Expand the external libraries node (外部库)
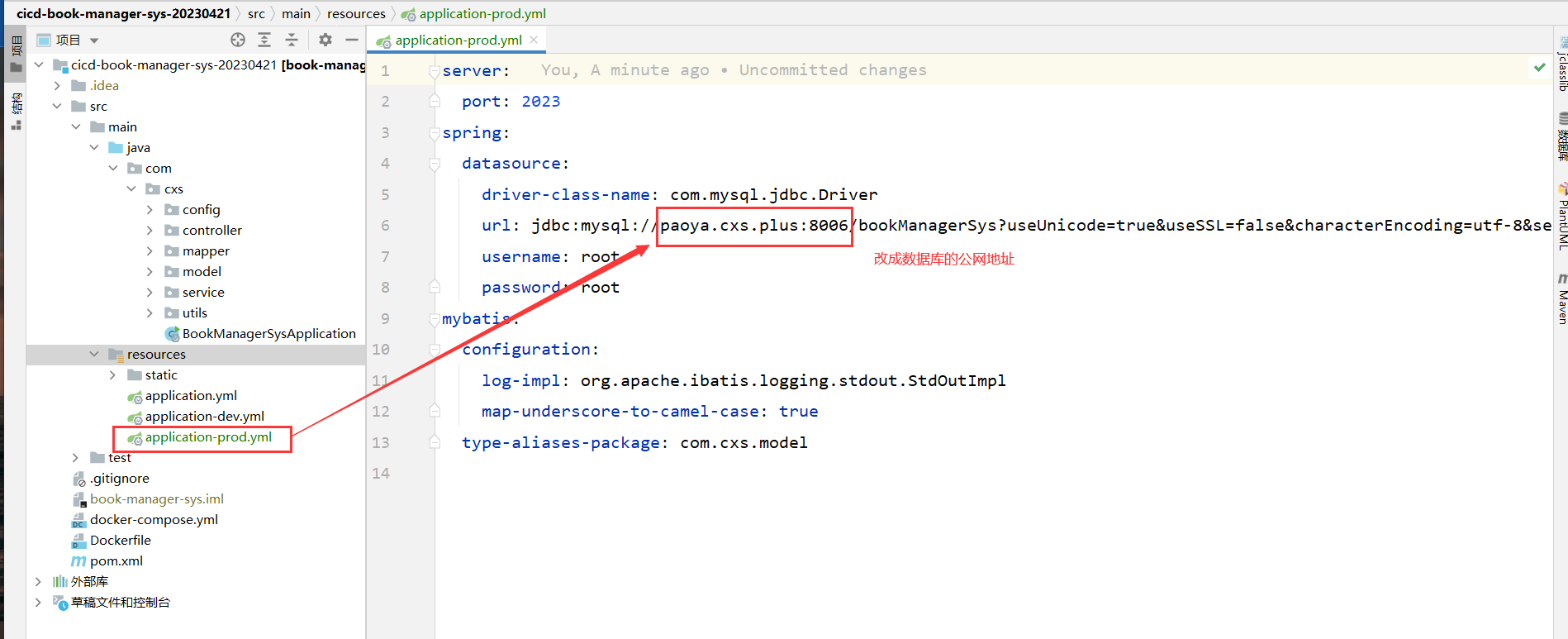The image size is (1568, 639). click(38, 581)
